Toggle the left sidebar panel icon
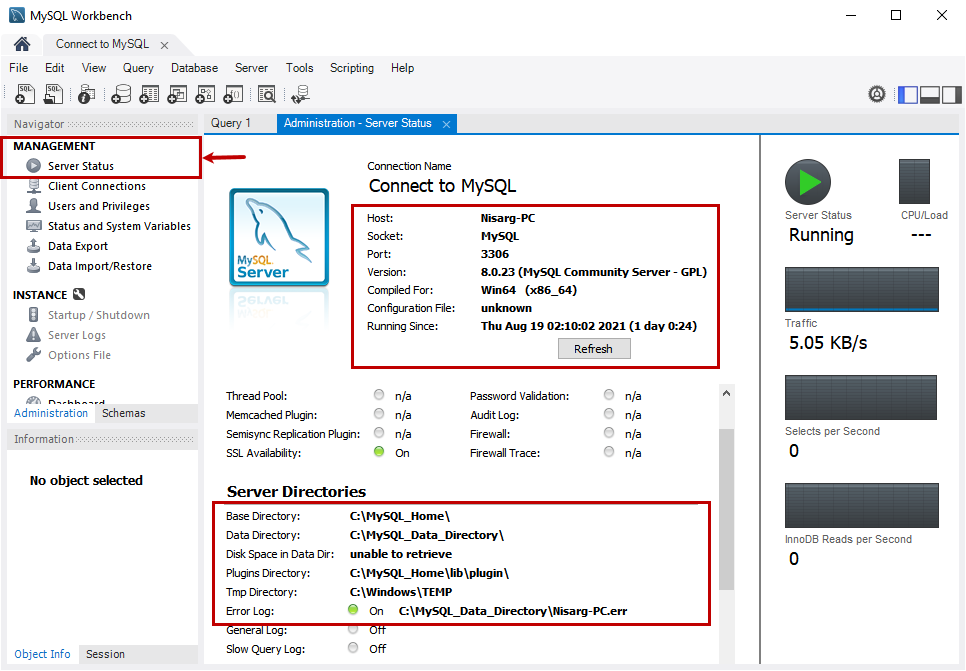This screenshot has width=966, height=671. [907, 95]
